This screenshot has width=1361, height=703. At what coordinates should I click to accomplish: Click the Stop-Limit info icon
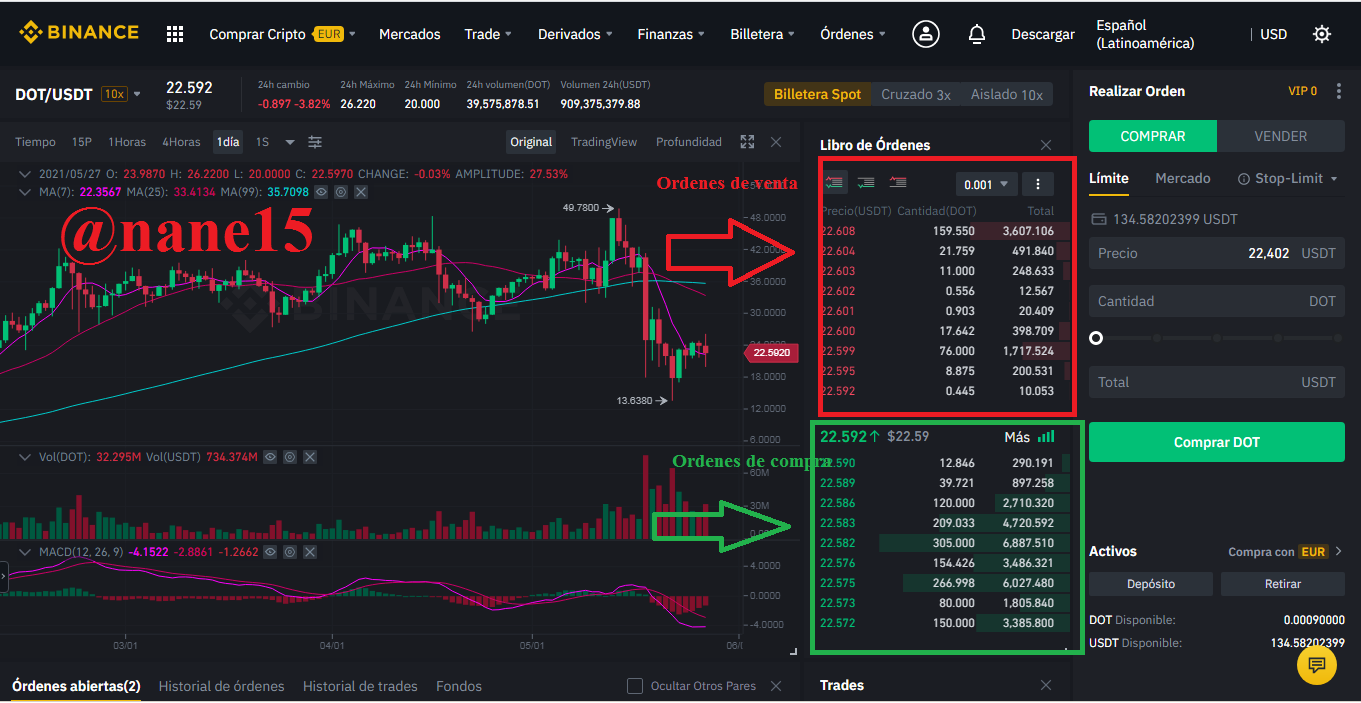coord(1244,179)
